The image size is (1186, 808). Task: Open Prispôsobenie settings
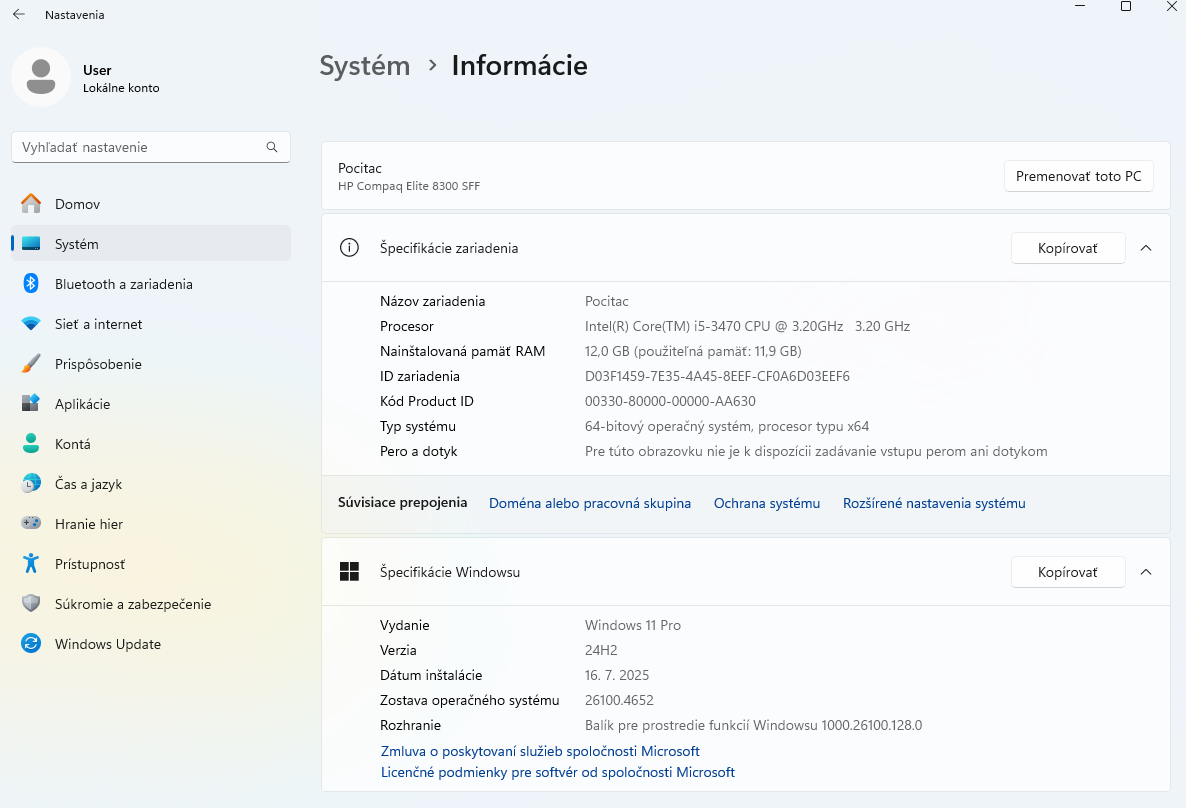coord(151,365)
